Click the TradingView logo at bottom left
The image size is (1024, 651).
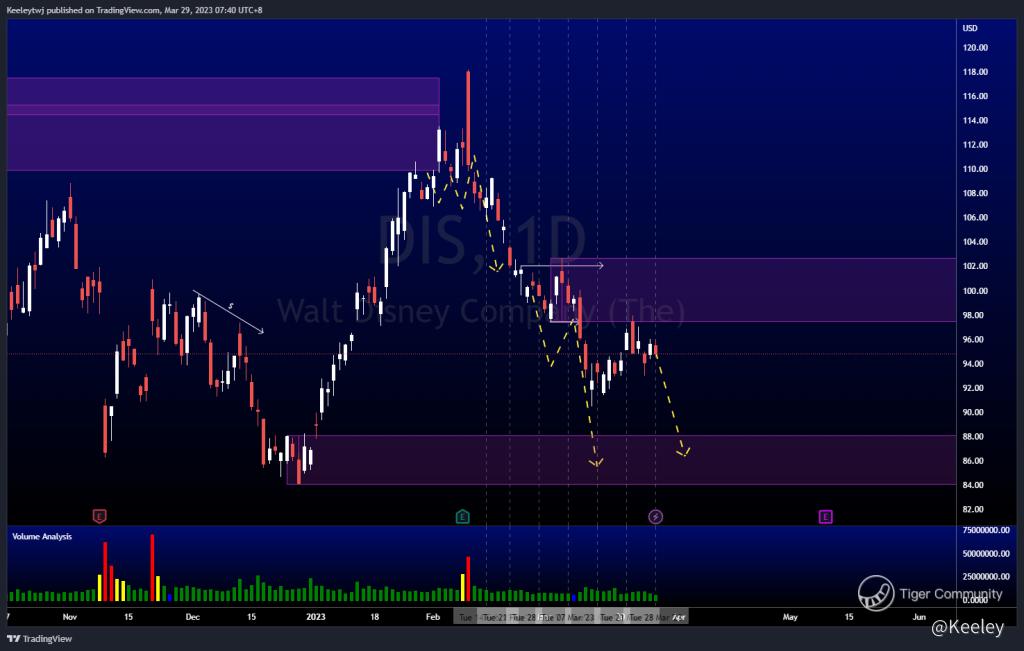pyautogui.click(x=39, y=639)
